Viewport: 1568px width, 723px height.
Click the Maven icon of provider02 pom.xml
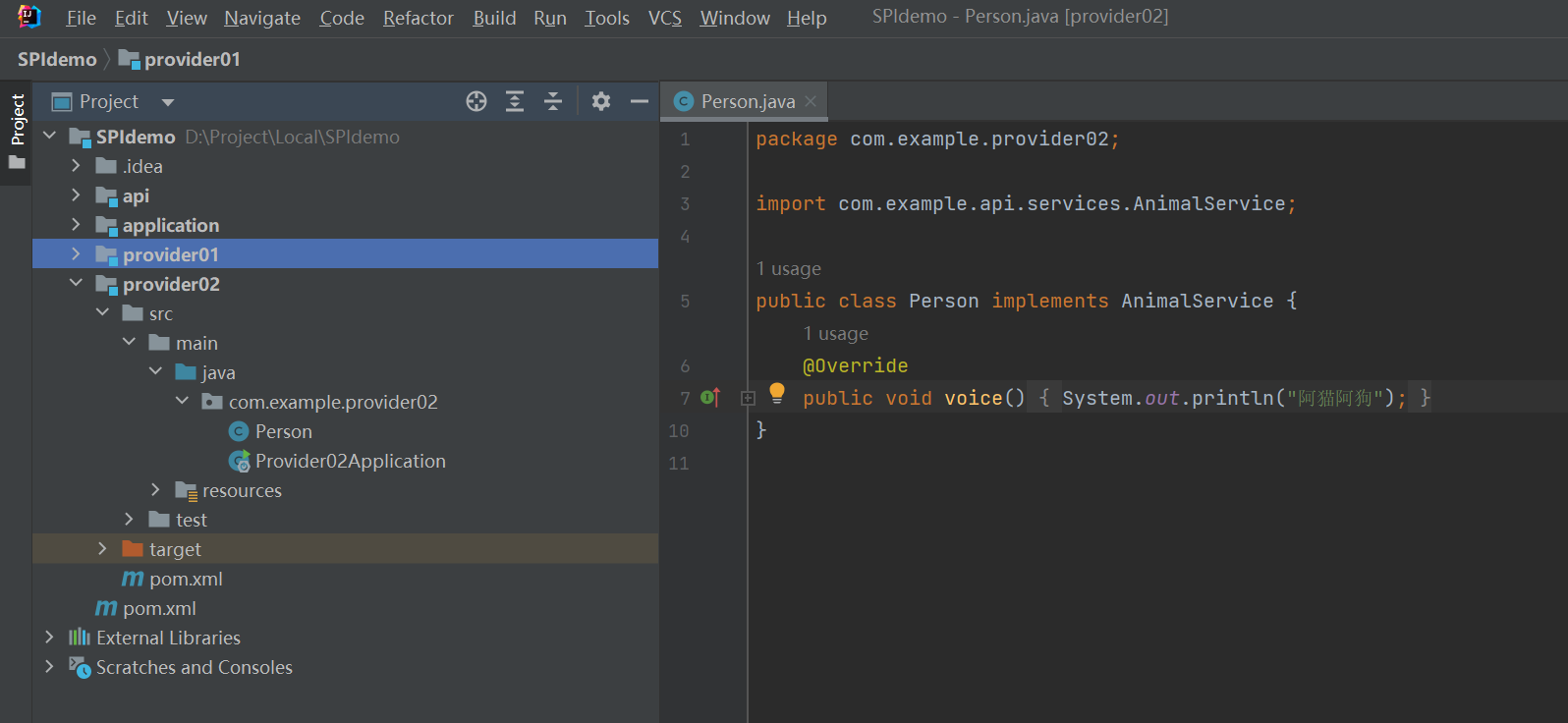pos(133,579)
